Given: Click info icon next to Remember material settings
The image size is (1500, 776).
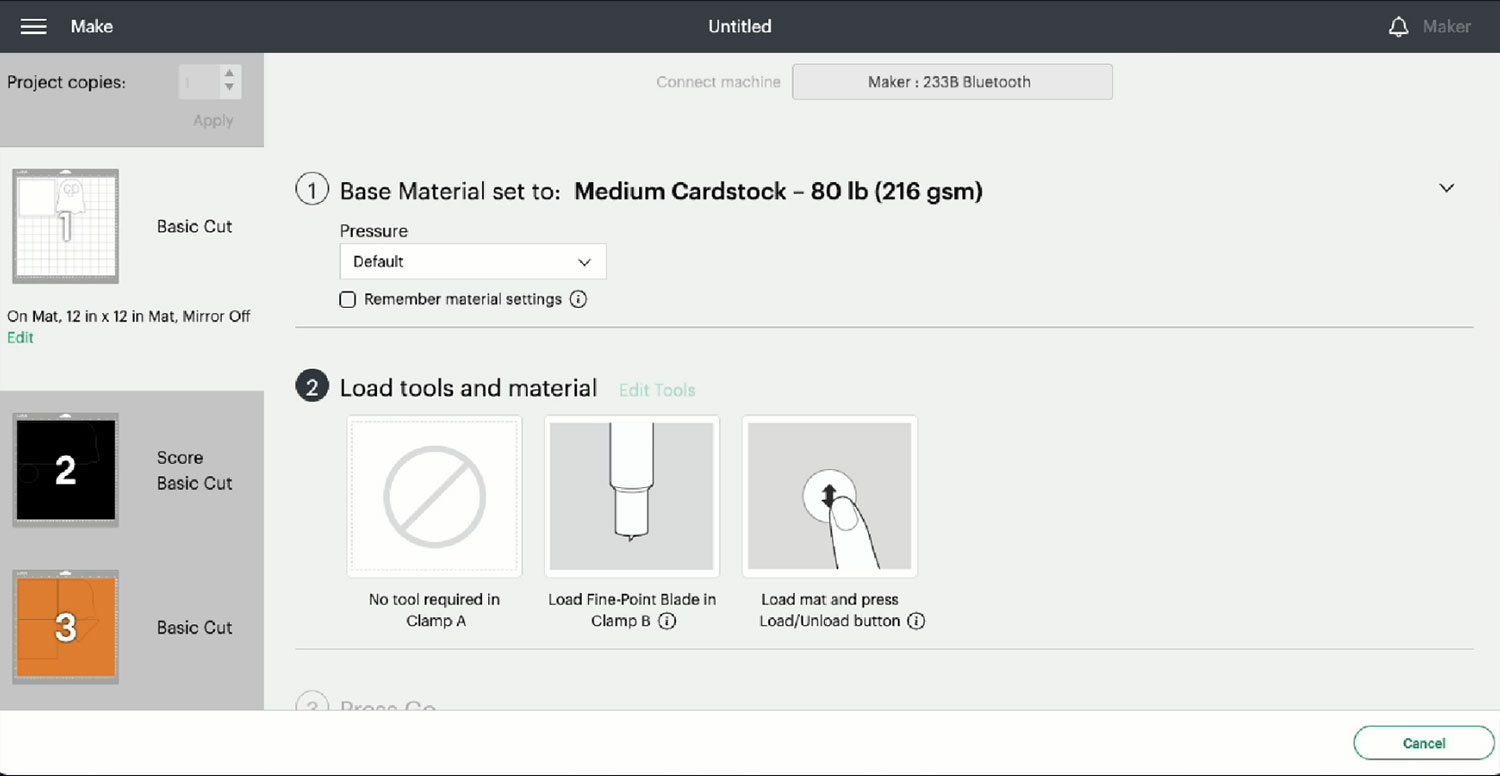Looking at the screenshot, I should (578, 299).
